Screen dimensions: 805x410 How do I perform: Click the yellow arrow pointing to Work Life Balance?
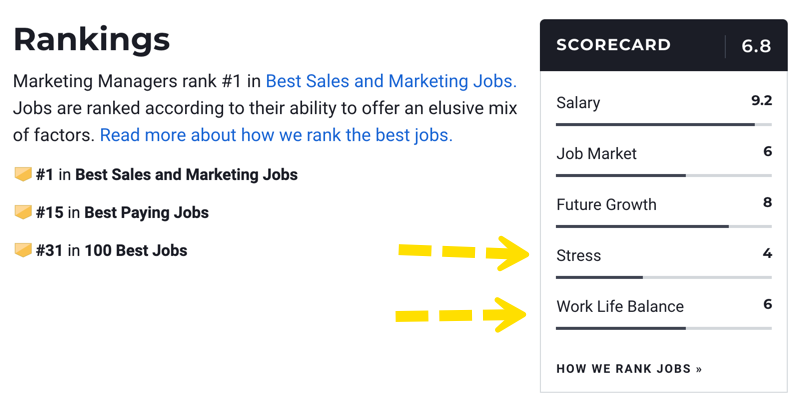pos(461,315)
